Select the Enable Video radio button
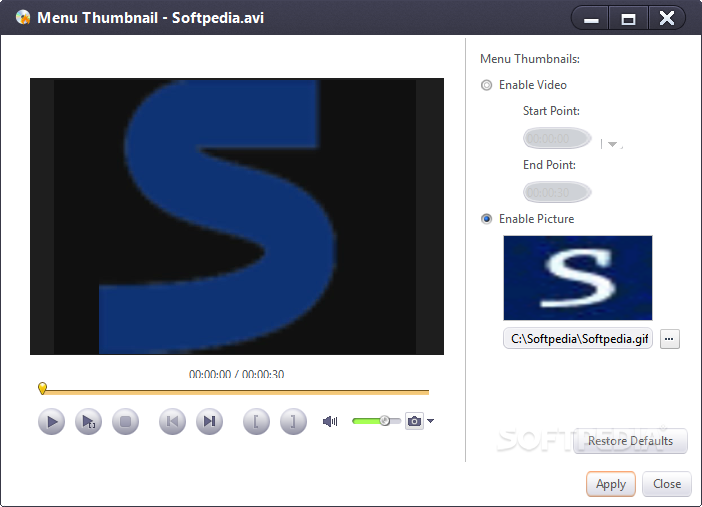The width and height of the screenshot is (702, 507). point(486,85)
